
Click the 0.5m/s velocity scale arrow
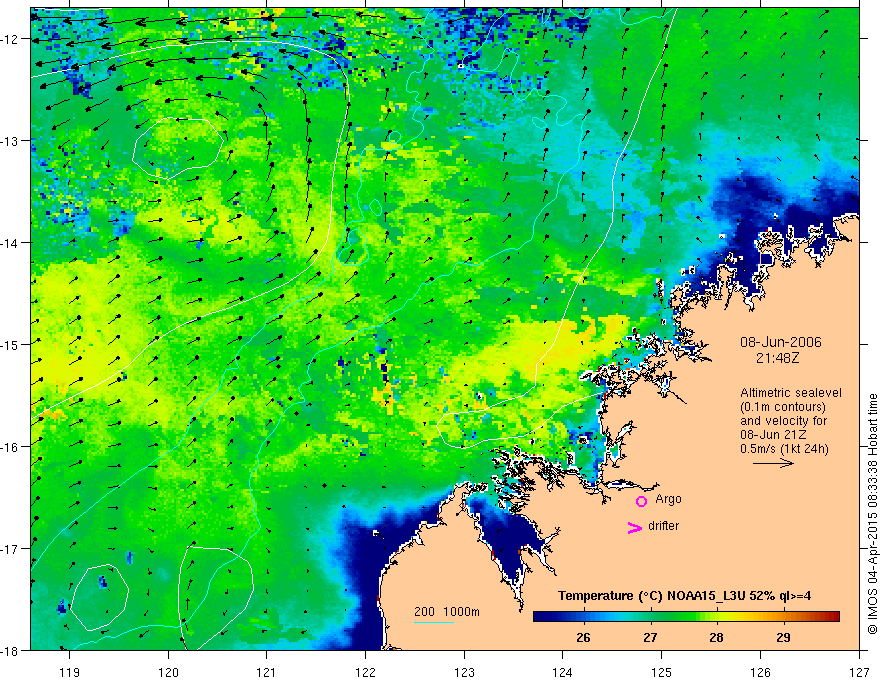[773, 463]
